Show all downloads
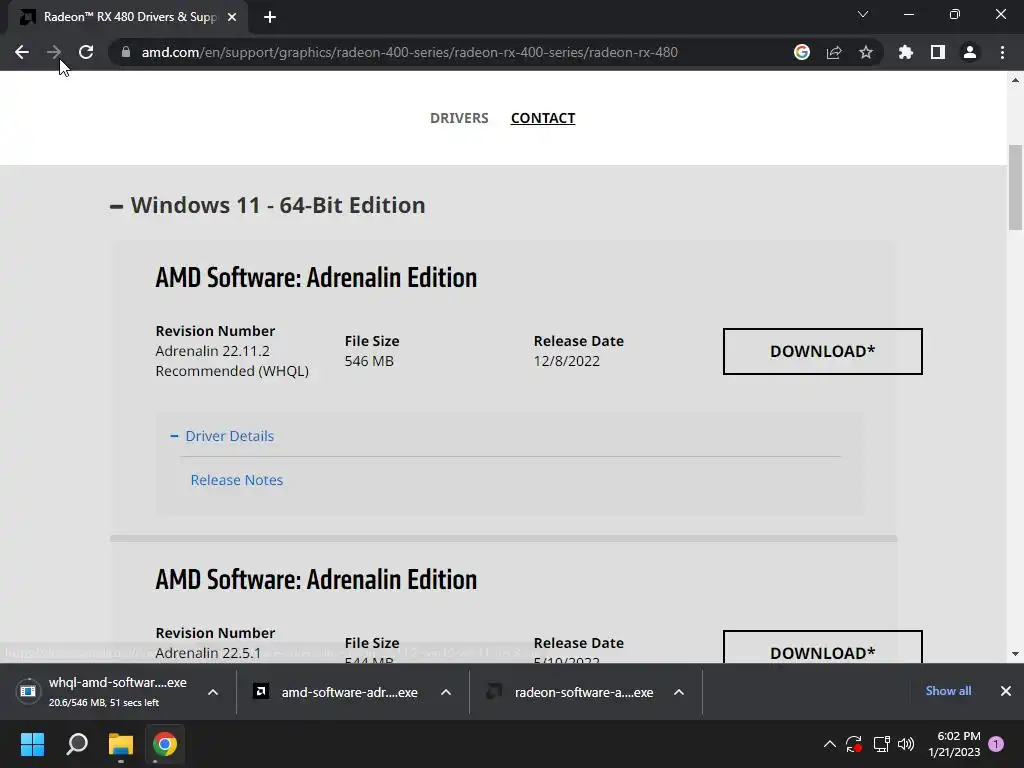 coord(948,691)
